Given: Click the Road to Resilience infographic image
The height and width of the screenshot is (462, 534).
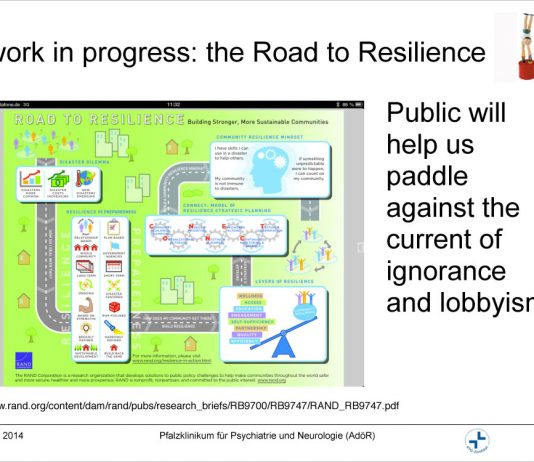Looking at the screenshot, I should coord(182,244).
